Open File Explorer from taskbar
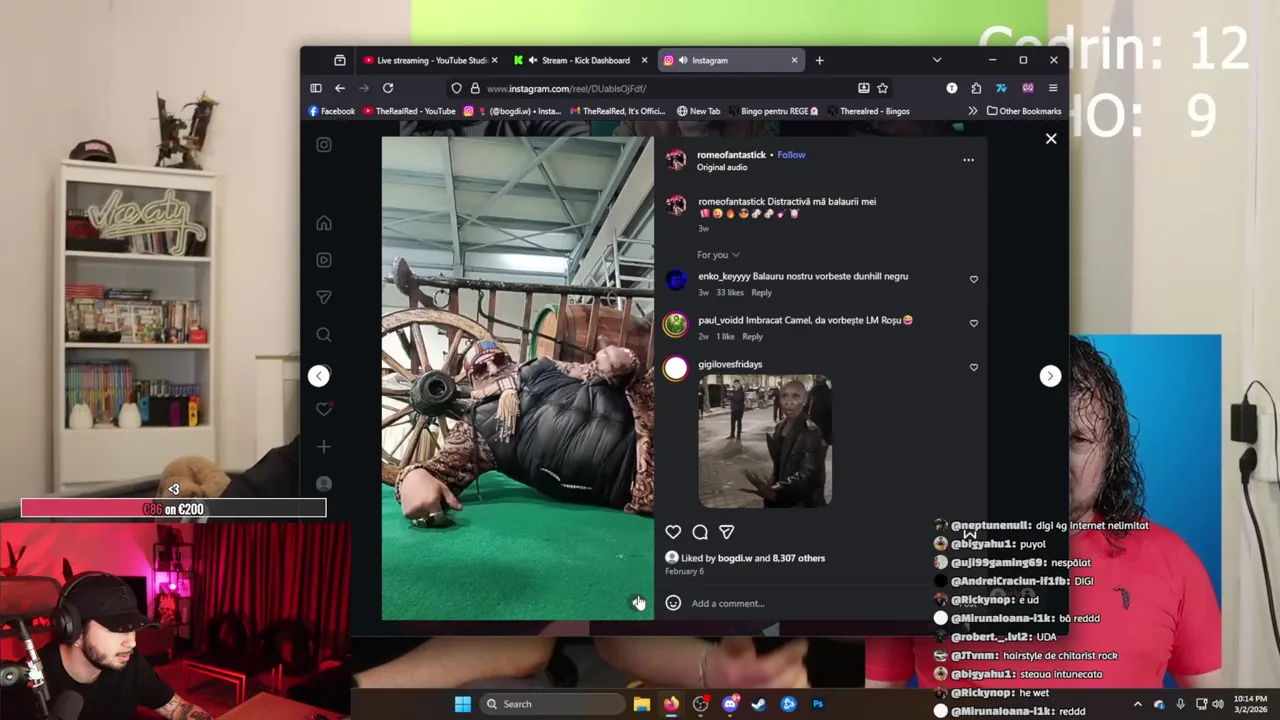This screenshot has width=1280, height=720. (x=642, y=704)
